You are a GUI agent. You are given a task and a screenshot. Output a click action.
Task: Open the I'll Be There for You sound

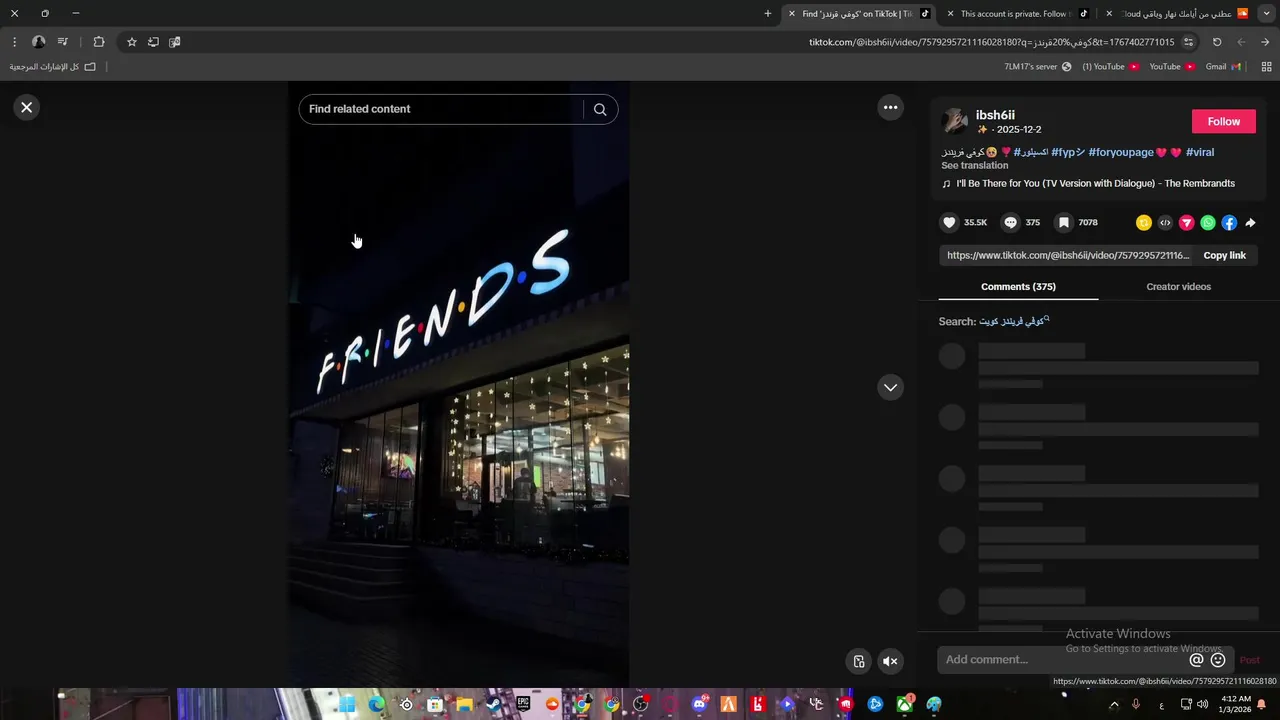1095,183
